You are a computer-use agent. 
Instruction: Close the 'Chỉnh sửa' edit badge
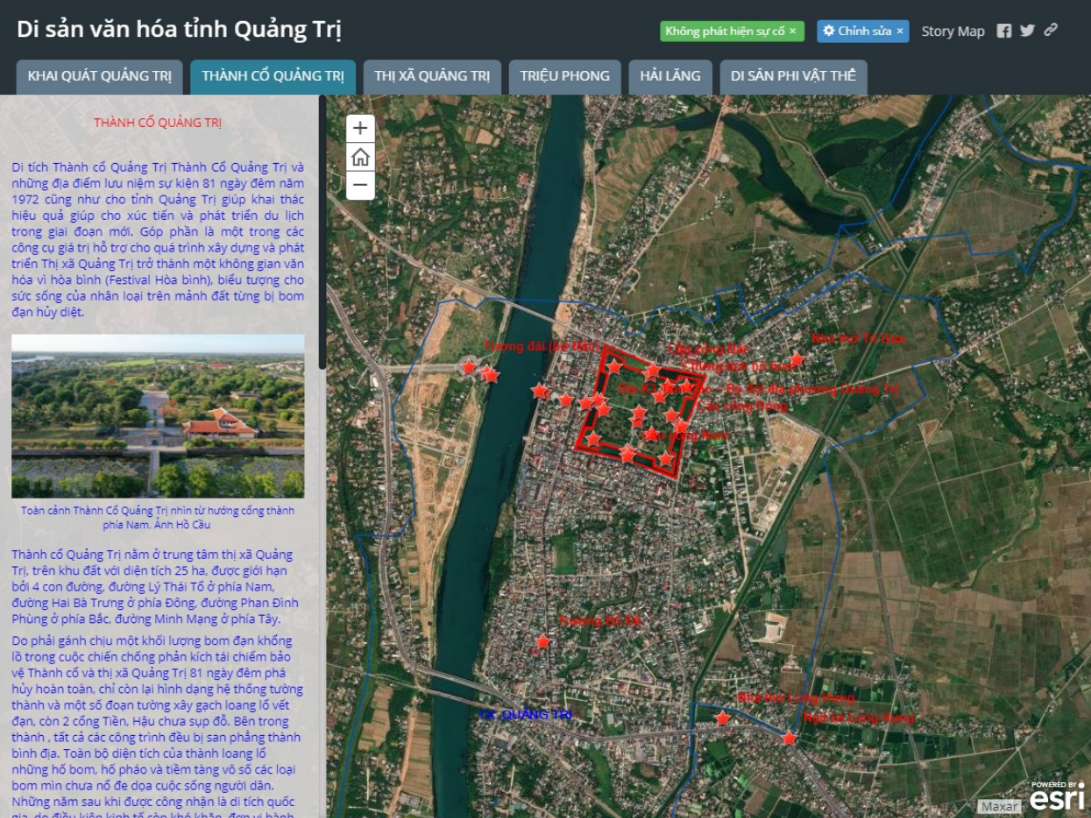[899, 31]
